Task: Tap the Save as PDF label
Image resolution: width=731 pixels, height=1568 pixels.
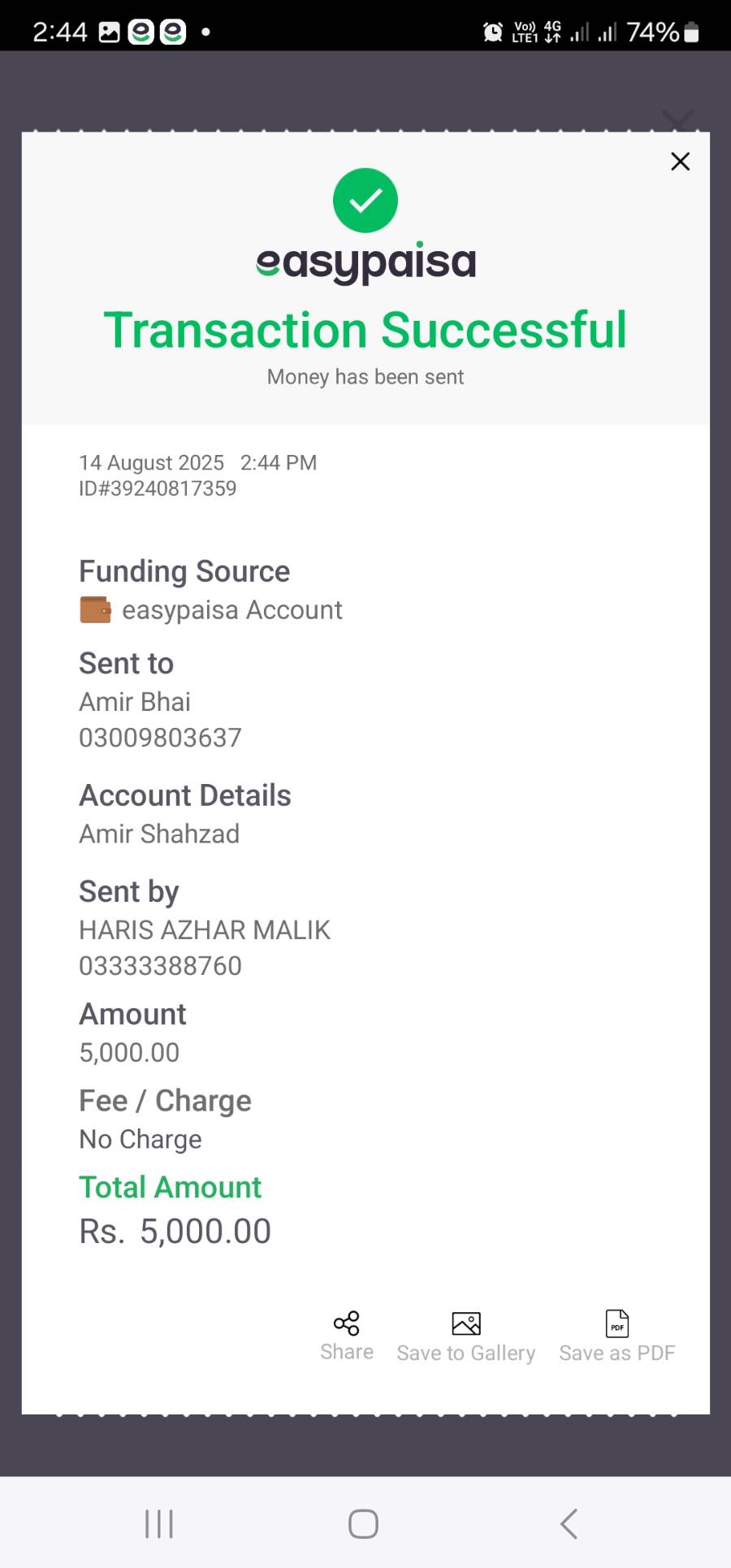Action: pyautogui.click(x=617, y=1354)
